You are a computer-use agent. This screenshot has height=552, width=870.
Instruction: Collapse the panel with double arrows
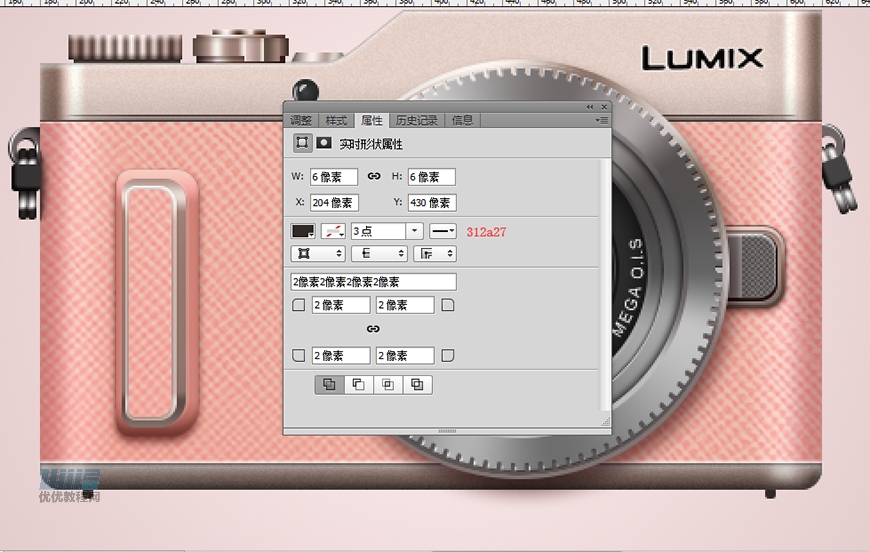pyautogui.click(x=589, y=107)
